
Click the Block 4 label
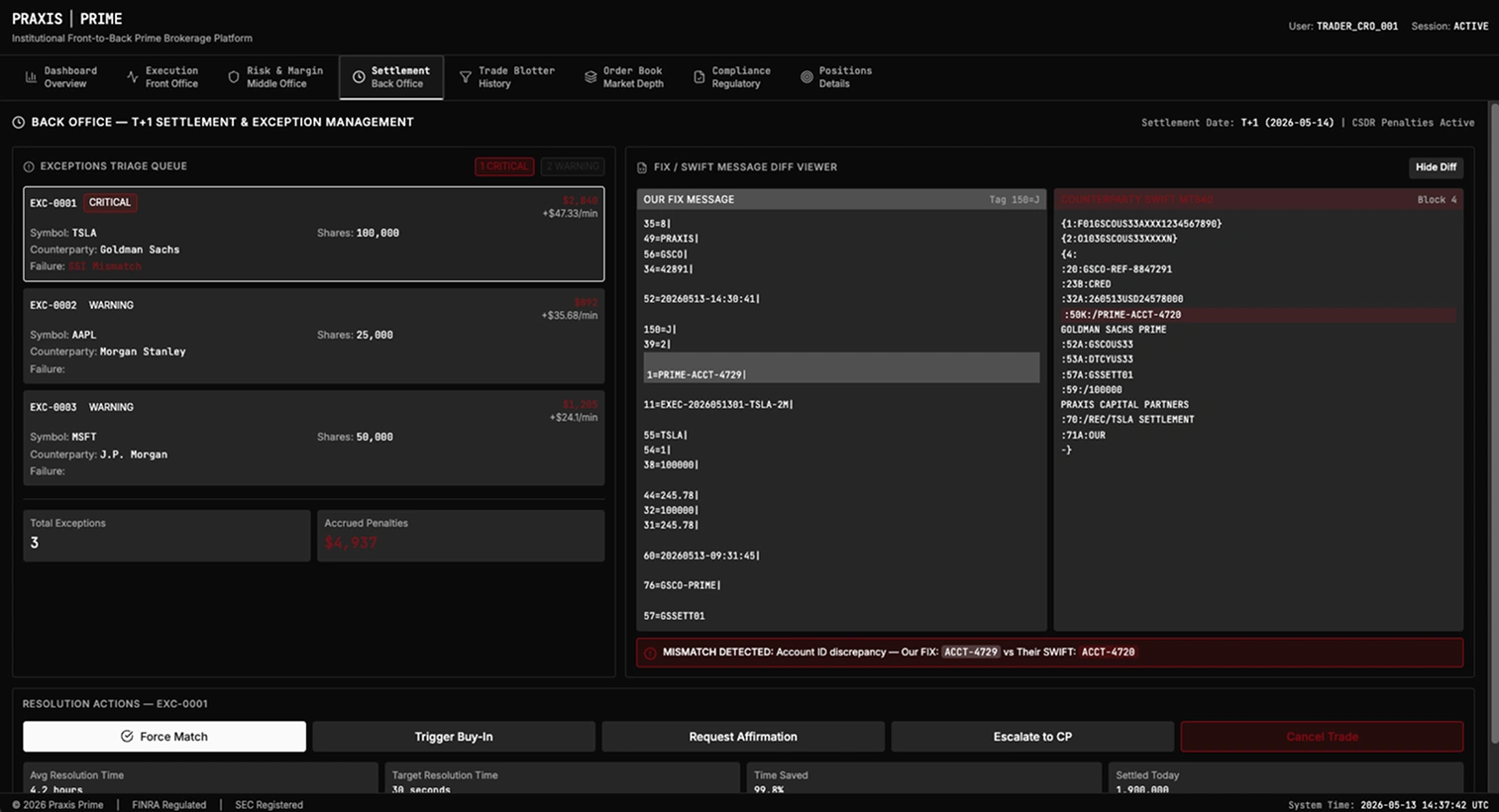(x=1437, y=200)
